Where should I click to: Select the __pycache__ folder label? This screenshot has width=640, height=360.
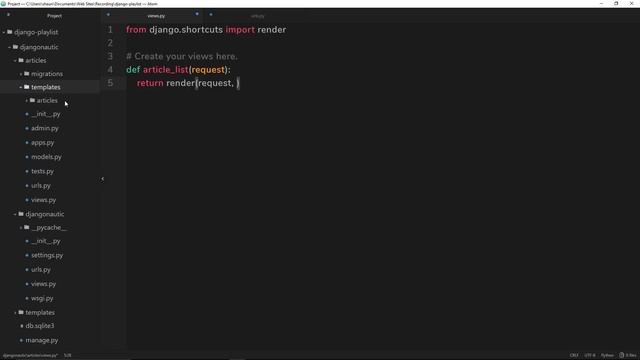coord(49,228)
